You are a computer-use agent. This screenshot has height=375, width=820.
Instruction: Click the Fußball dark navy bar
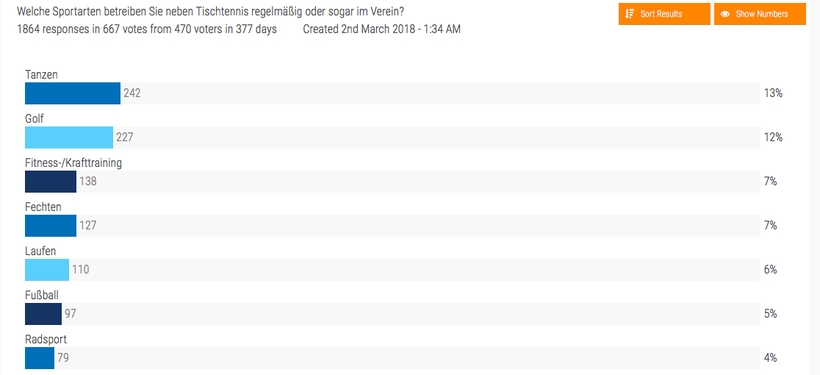tap(43, 314)
